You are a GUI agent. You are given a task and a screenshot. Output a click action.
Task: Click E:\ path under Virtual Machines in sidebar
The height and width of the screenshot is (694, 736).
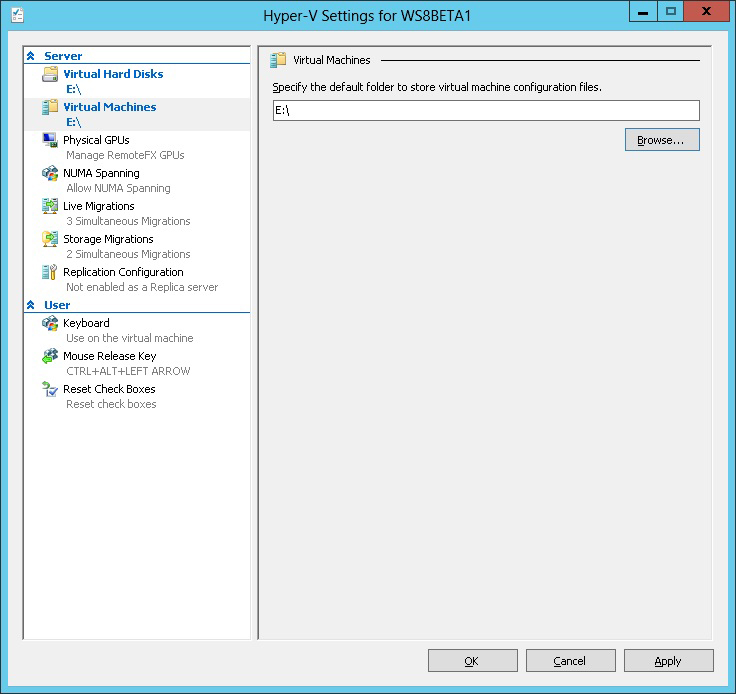click(74, 122)
